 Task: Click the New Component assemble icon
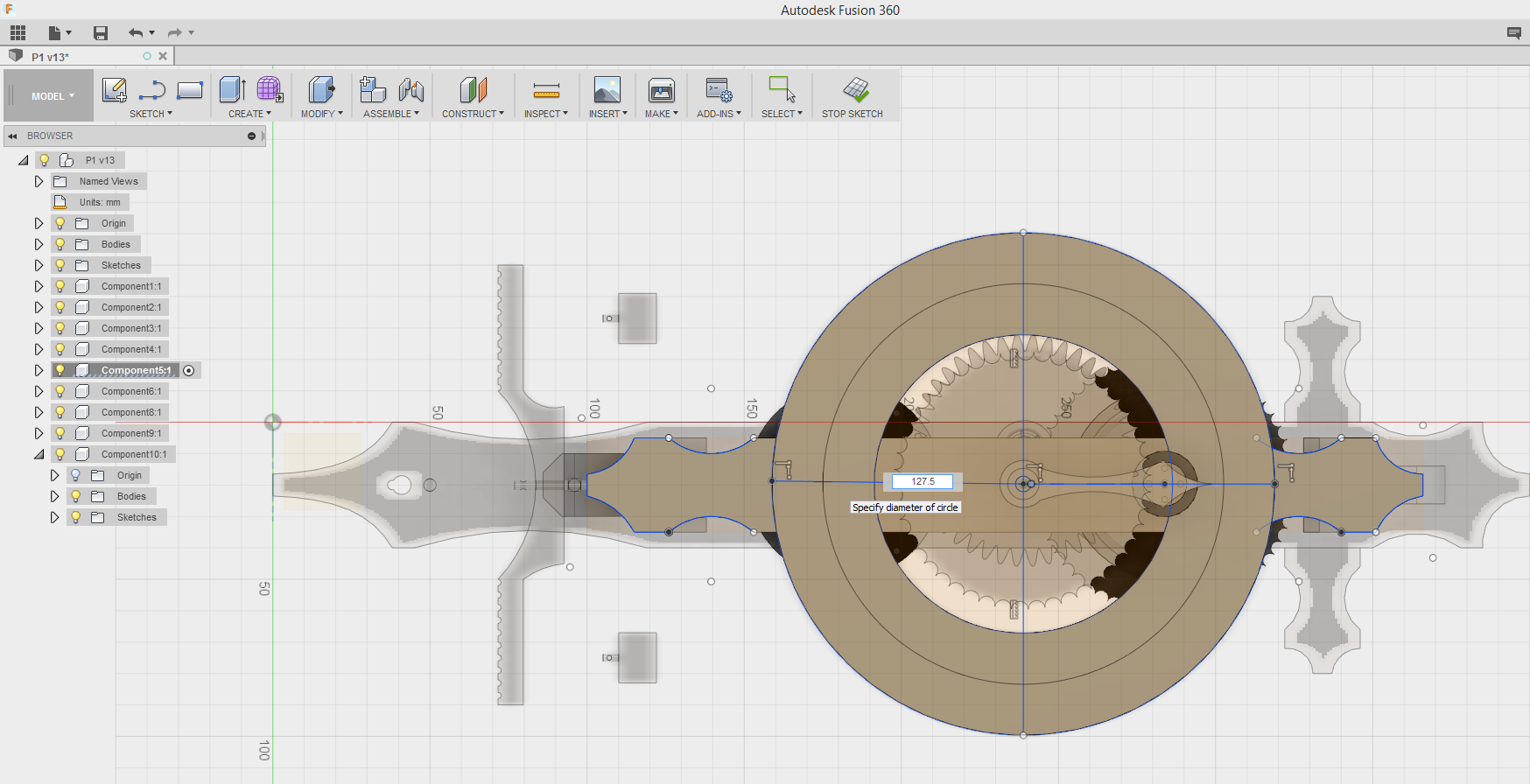373,89
